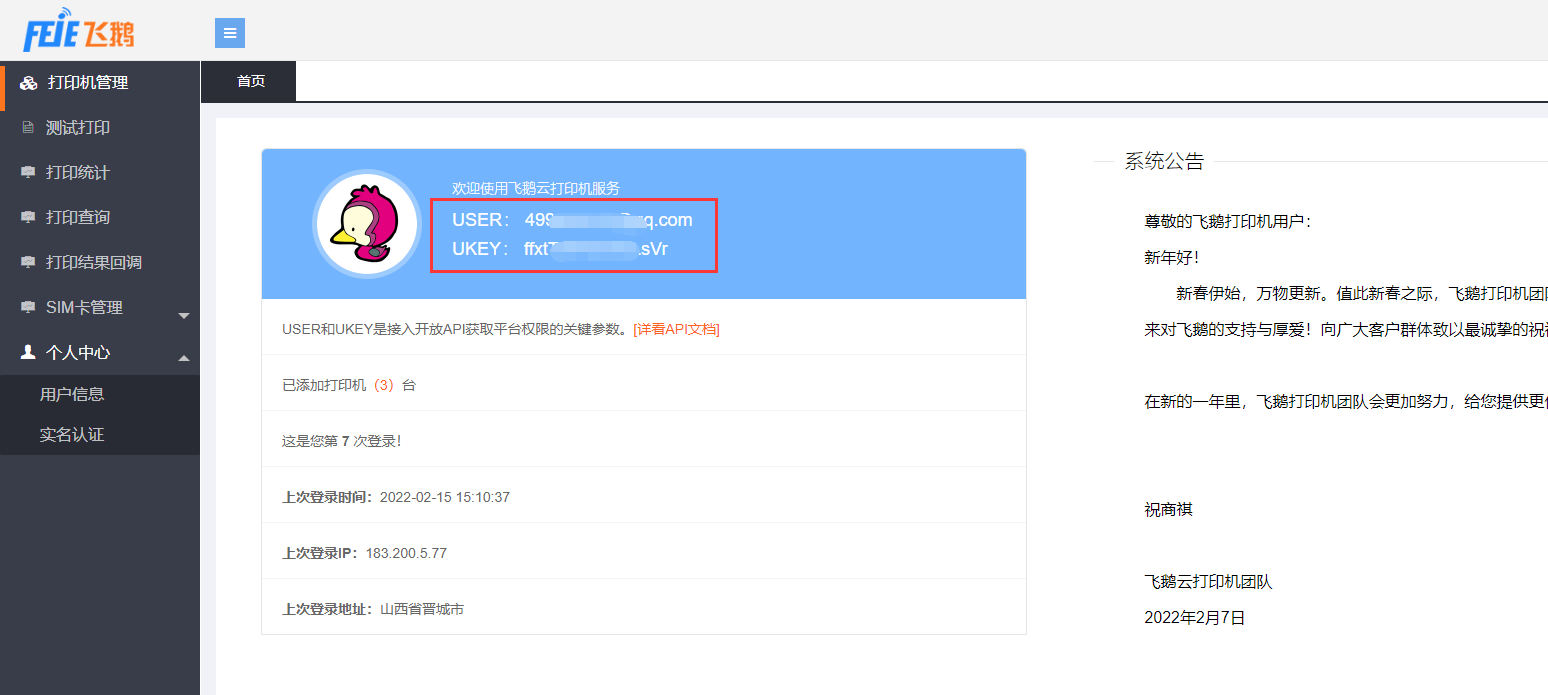Open 打印机管理 in the sidebar
Screen dimensions: 1548x695
(100, 83)
